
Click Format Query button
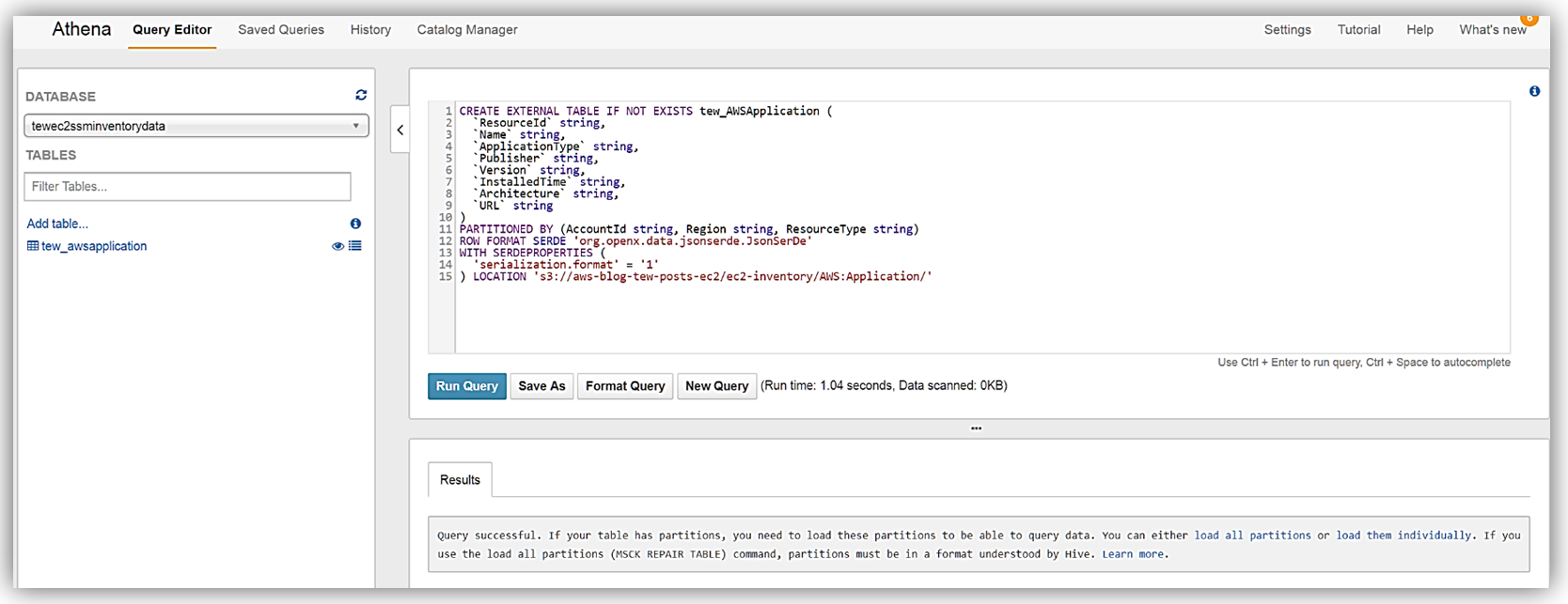625,386
